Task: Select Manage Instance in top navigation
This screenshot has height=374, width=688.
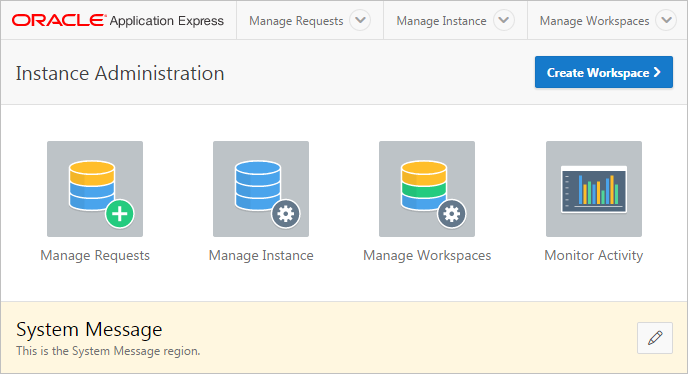Action: (441, 21)
